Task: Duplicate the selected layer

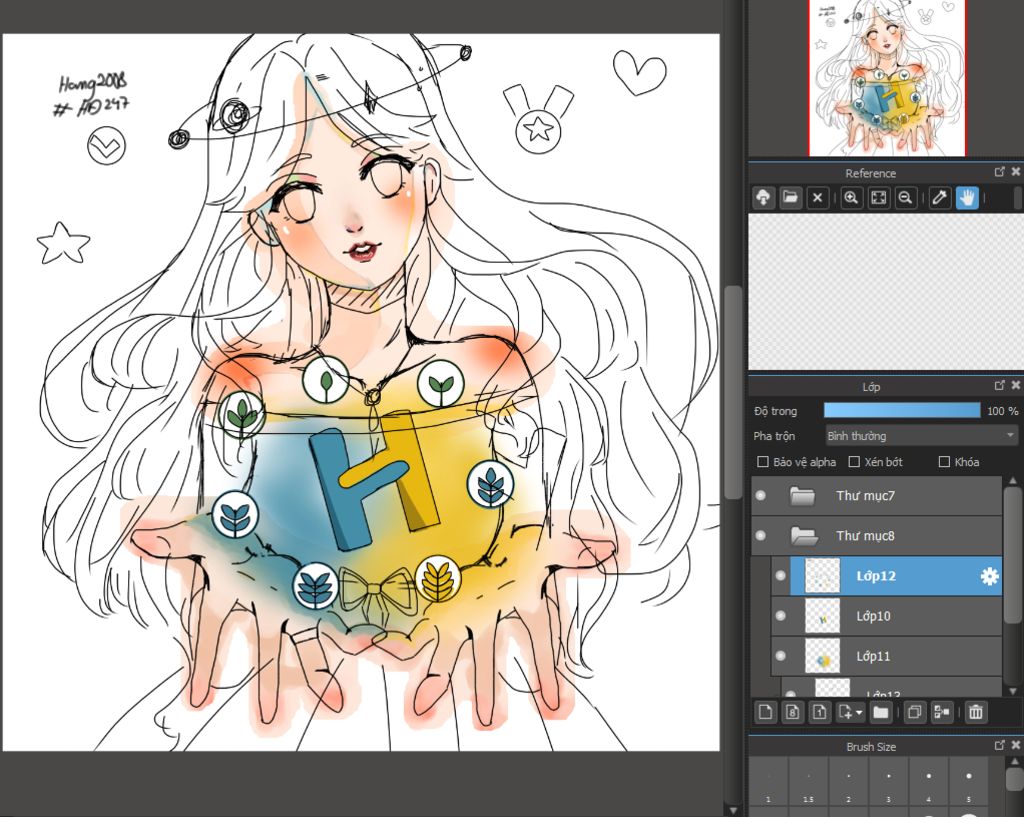Action: click(x=914, y=712)
